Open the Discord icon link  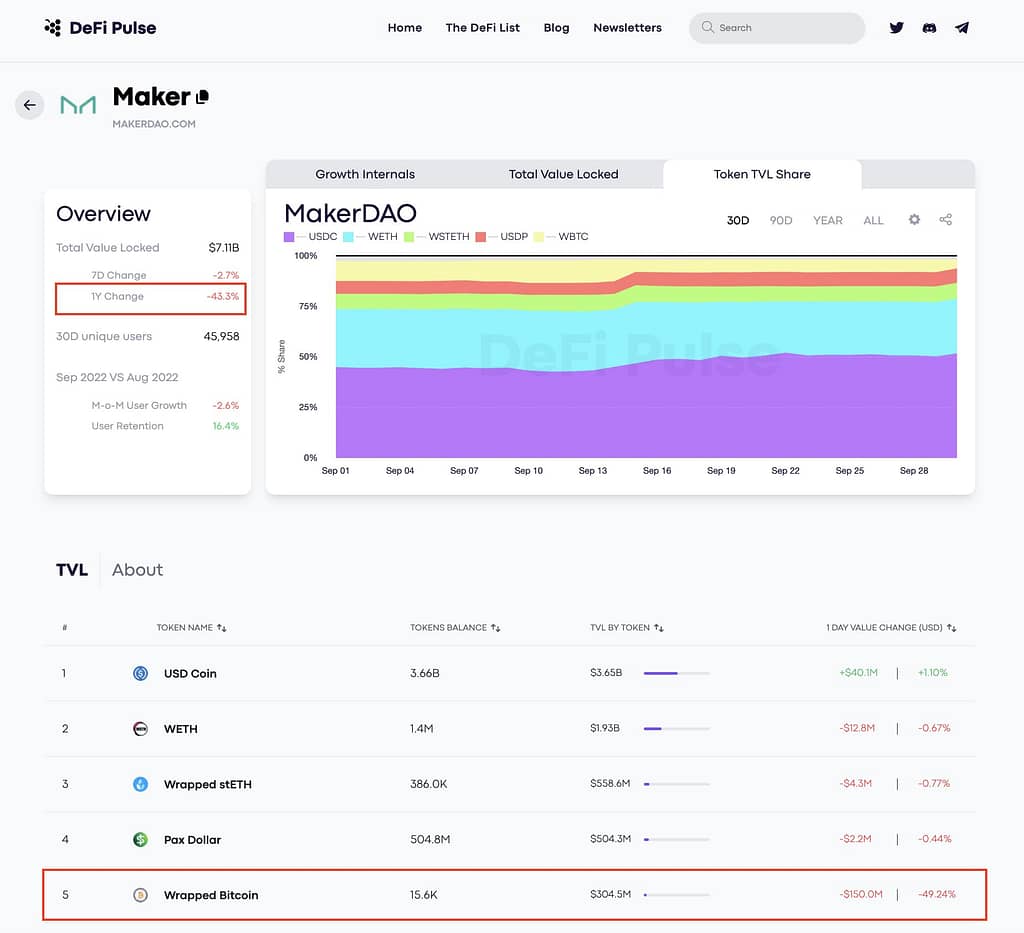click(929, 28)
